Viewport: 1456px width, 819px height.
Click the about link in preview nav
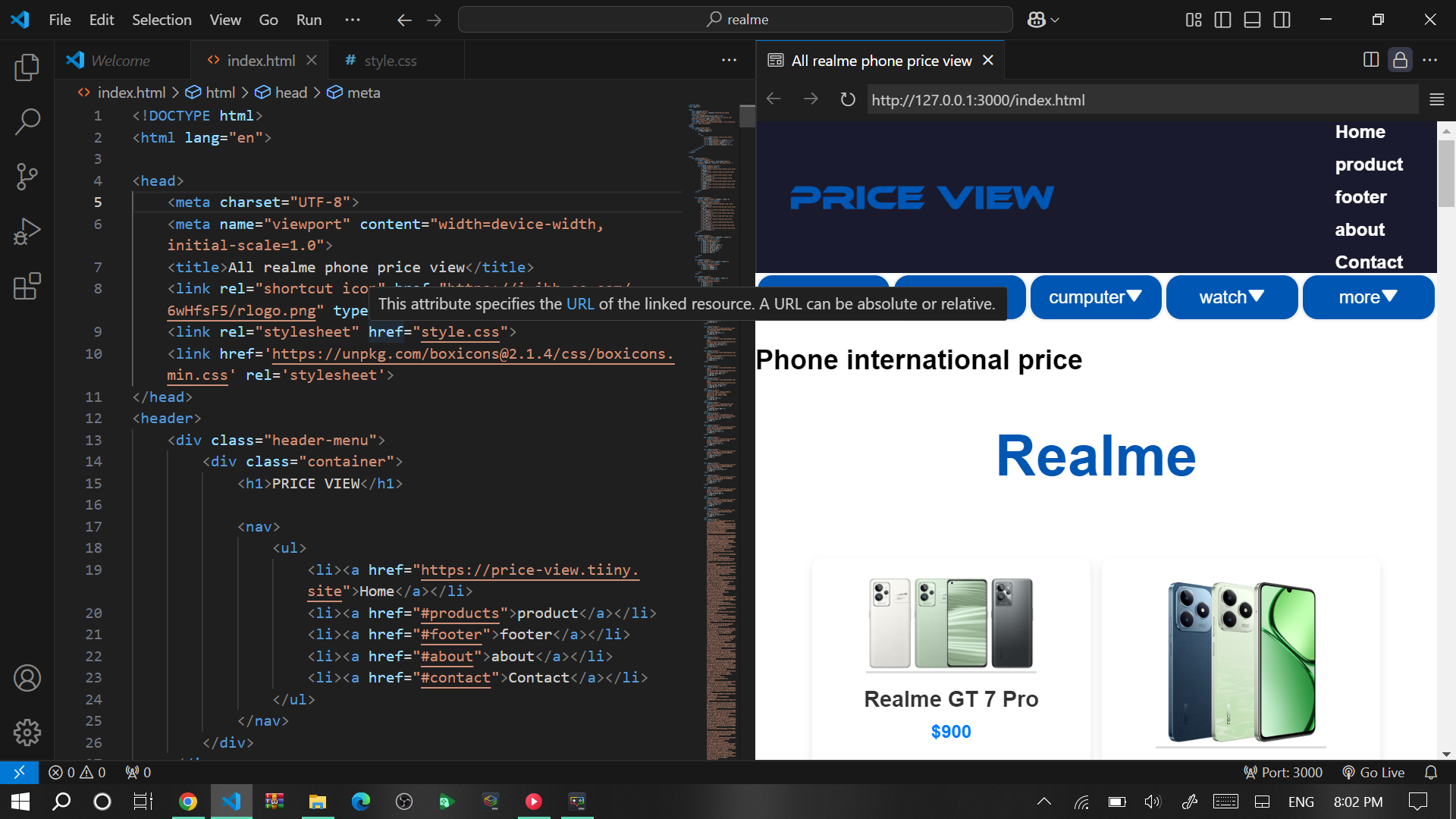(x=1360, y=230)
